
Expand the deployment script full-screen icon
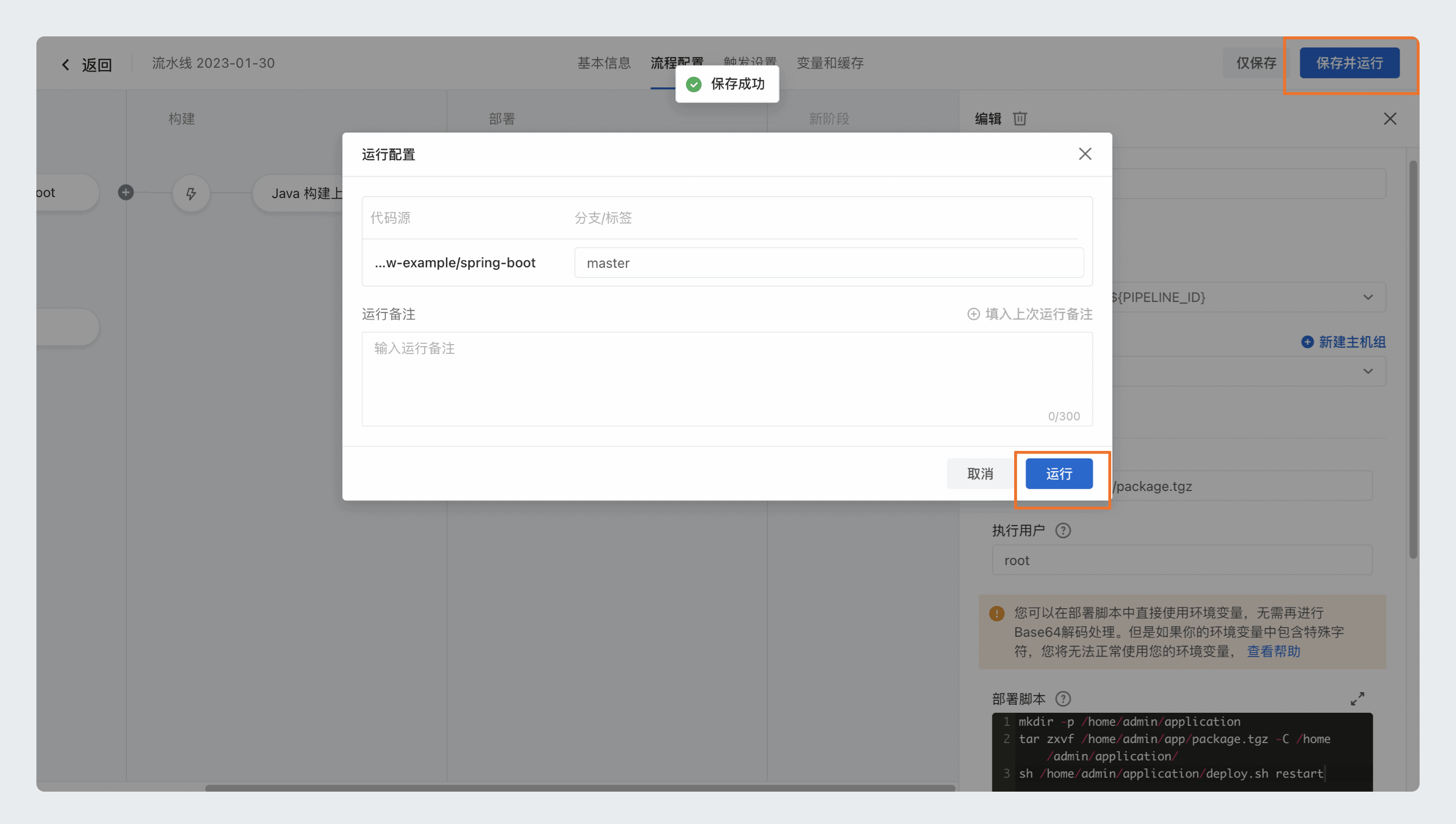click(1357, 699)
